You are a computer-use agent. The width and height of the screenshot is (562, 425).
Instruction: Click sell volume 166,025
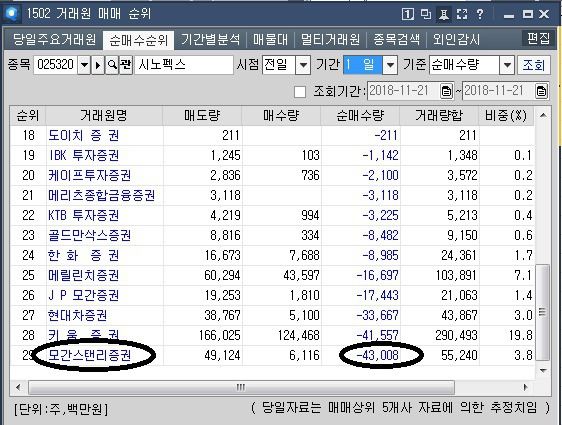coord(219,335)
